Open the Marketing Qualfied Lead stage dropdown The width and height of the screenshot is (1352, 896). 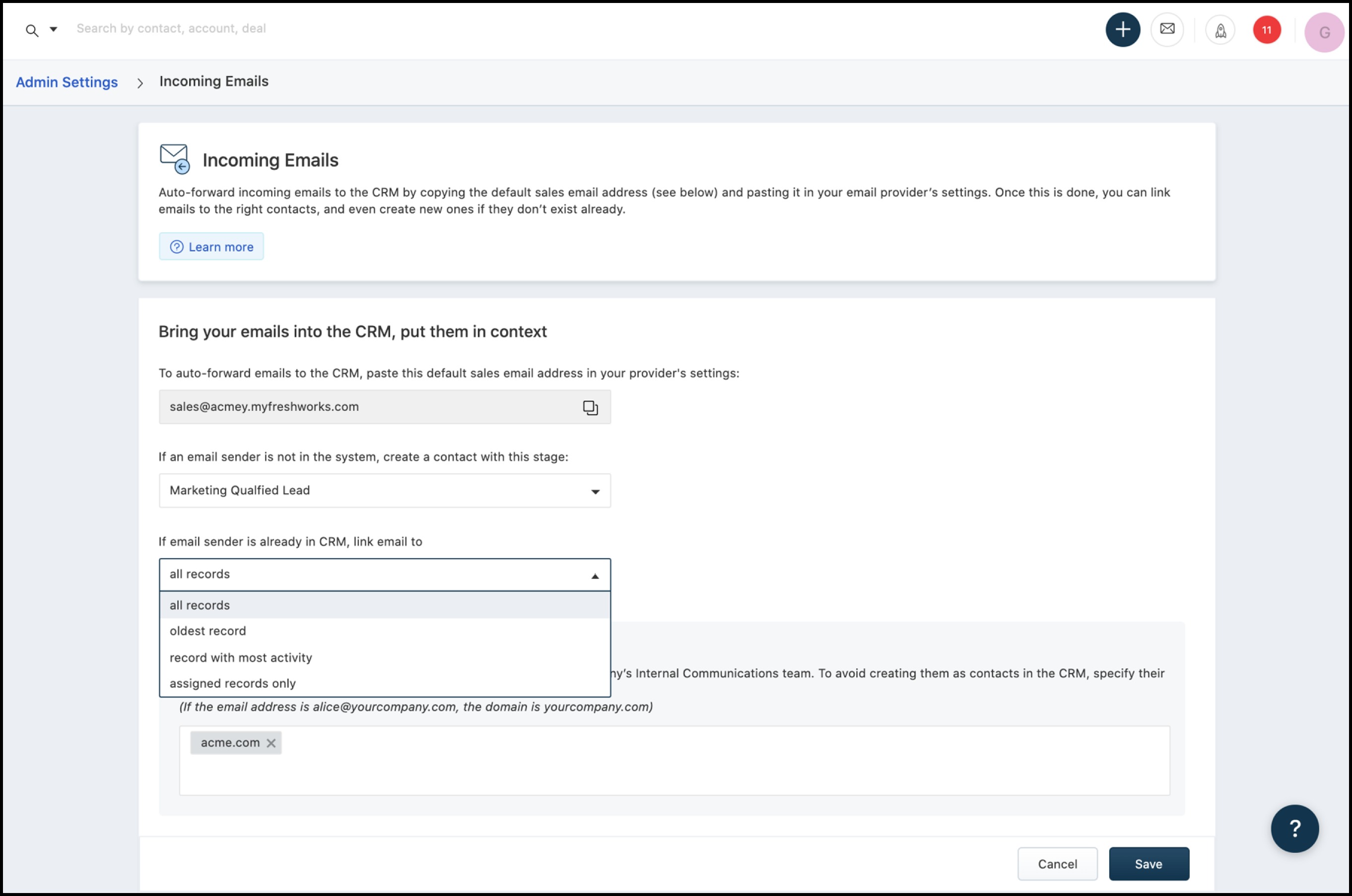pos(385,491)
